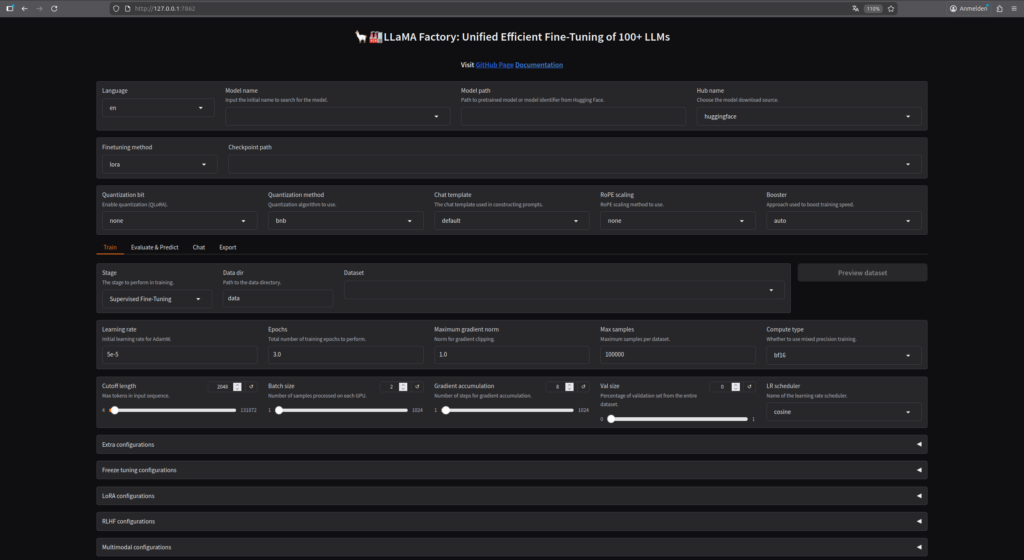Click the Batch size slider track
Screen dimensions: 1024x560
tap(343, 410)
